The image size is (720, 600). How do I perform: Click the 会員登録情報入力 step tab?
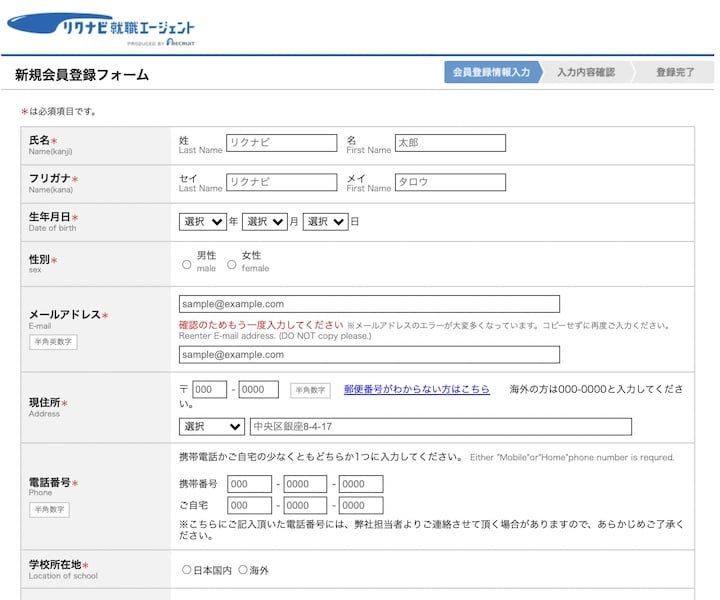click(491, 73)
